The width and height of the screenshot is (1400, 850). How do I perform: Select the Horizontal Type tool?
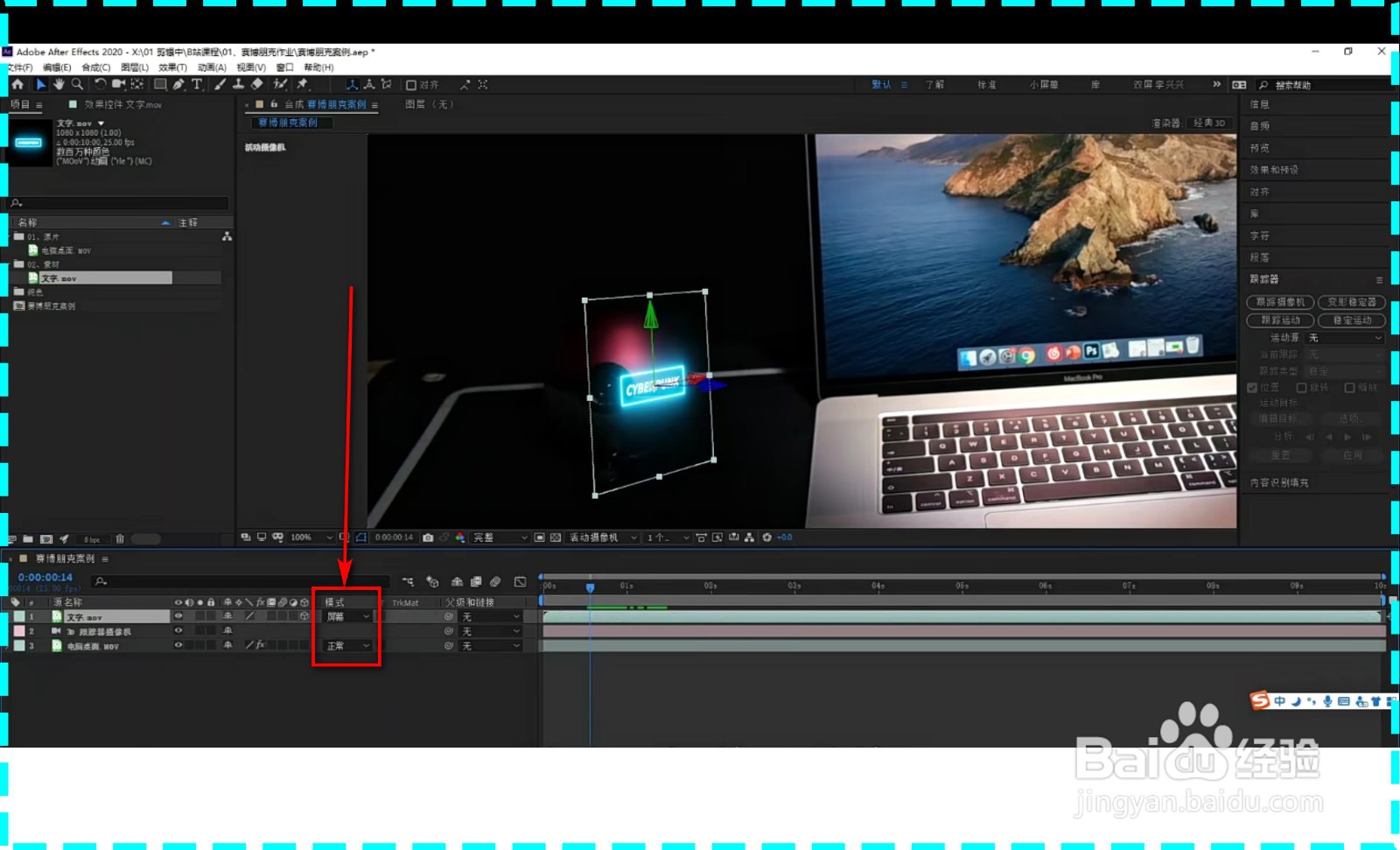point(197,84)
